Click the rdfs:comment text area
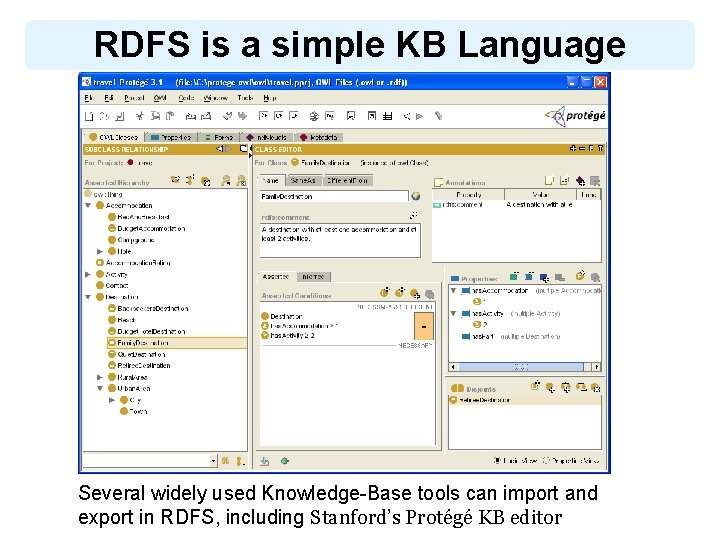This screenshot has height=540, width=720. coord(340,240)
